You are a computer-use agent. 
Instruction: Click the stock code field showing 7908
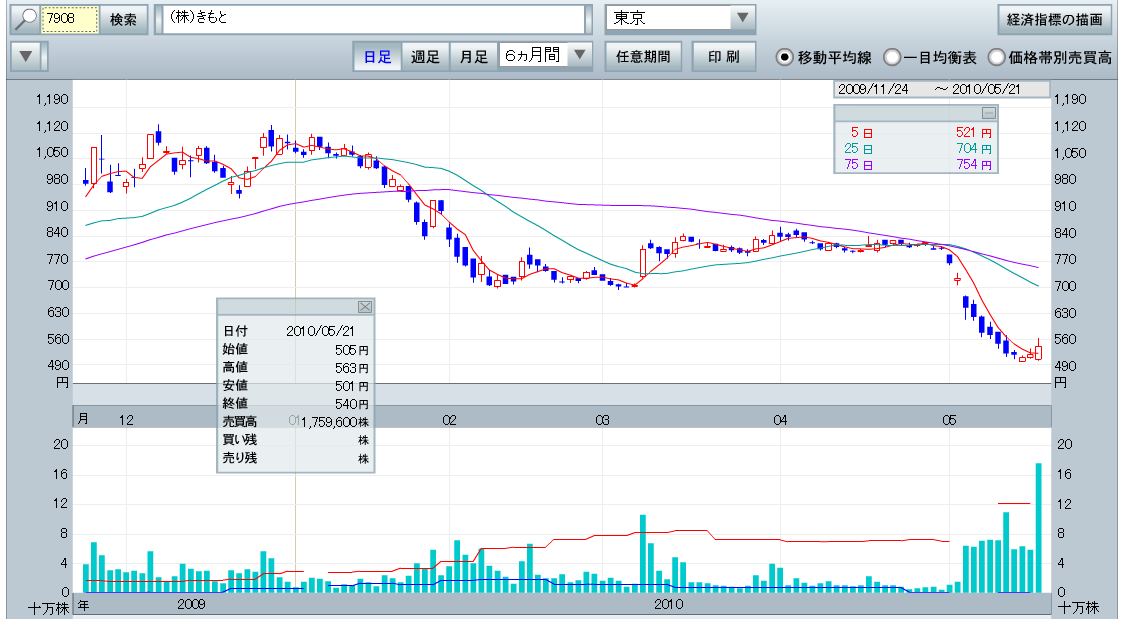click(69, 19)
